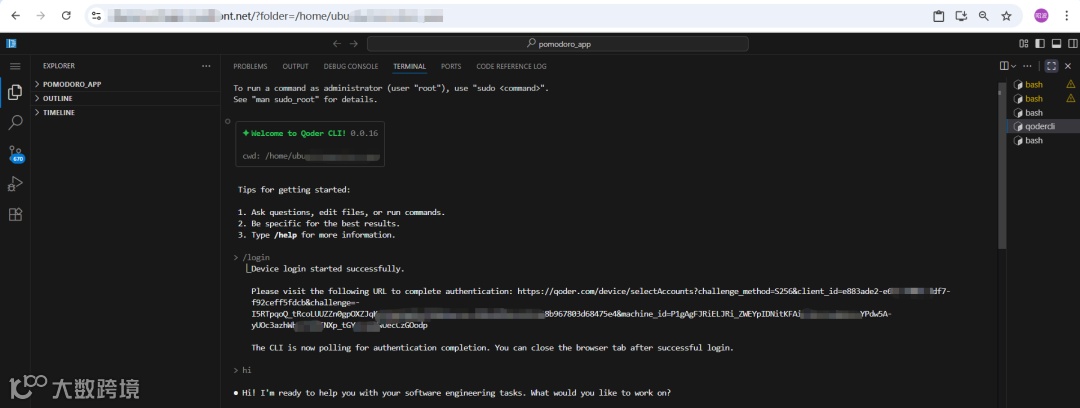Click the pomodoro_app command center search box
Image resolution: width=1080 pixels, height=408 pixels.
pyautogui.click(x=557, y=43)
